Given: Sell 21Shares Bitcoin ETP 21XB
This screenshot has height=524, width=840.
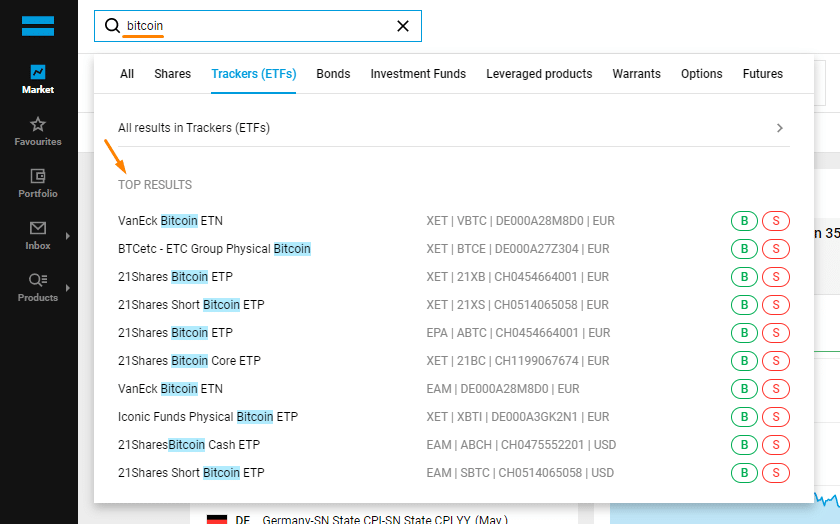Looking at the screenshot, I should [776, 276].
